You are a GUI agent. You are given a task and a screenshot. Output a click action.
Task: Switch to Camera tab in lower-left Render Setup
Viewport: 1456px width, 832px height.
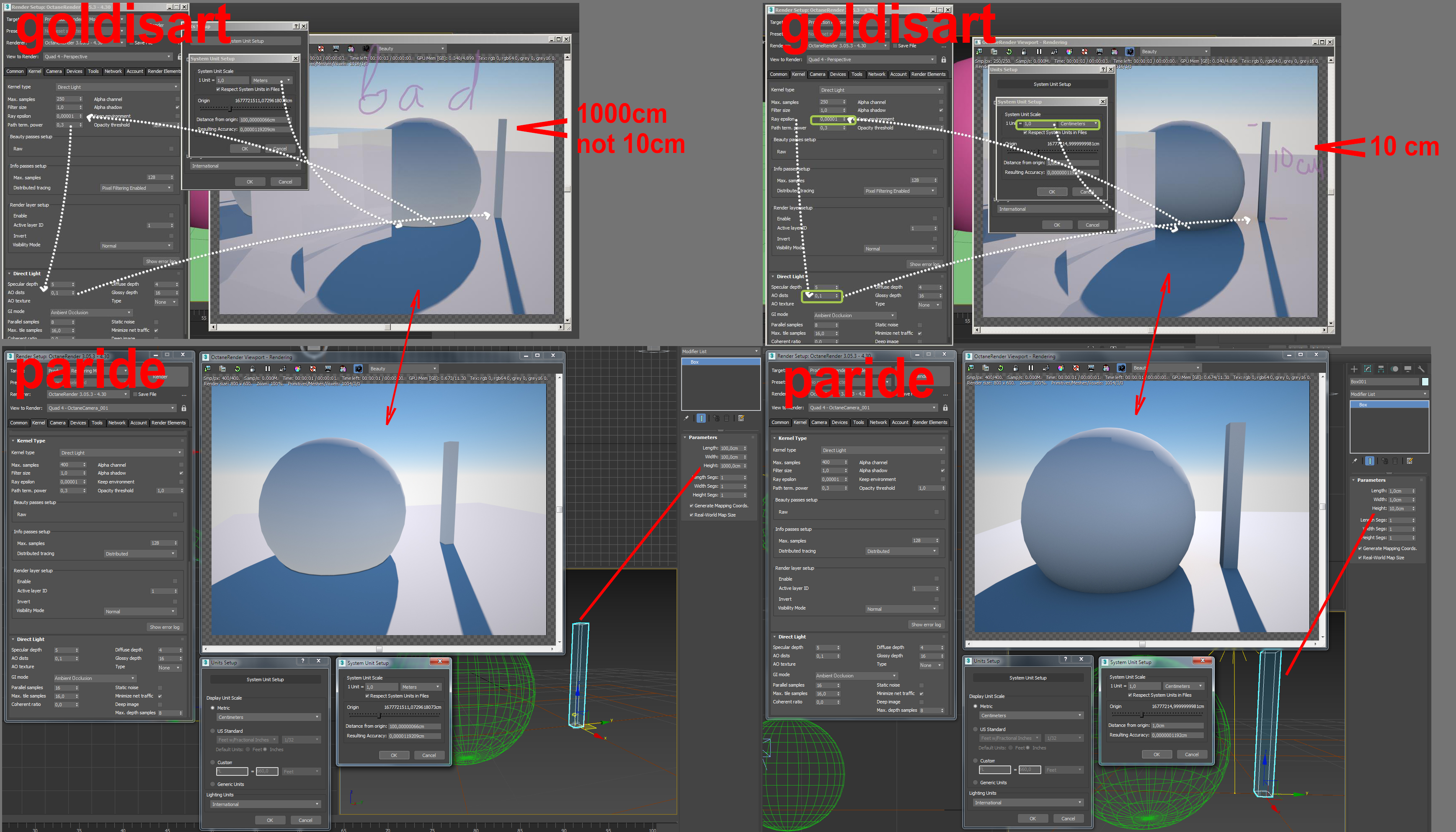click(57, 423)
